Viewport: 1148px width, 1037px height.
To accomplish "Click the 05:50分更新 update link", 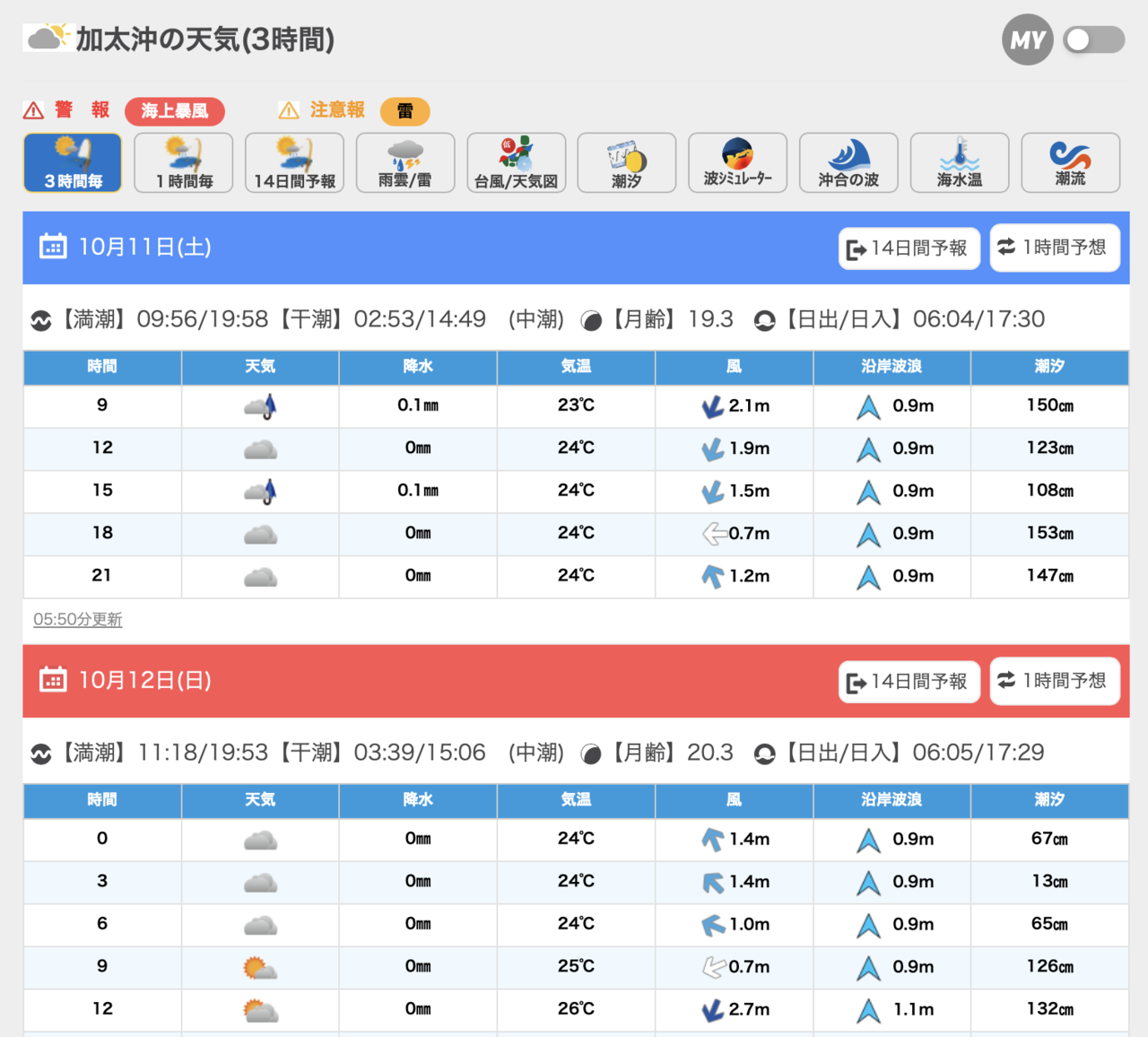I will pos(77,620).
